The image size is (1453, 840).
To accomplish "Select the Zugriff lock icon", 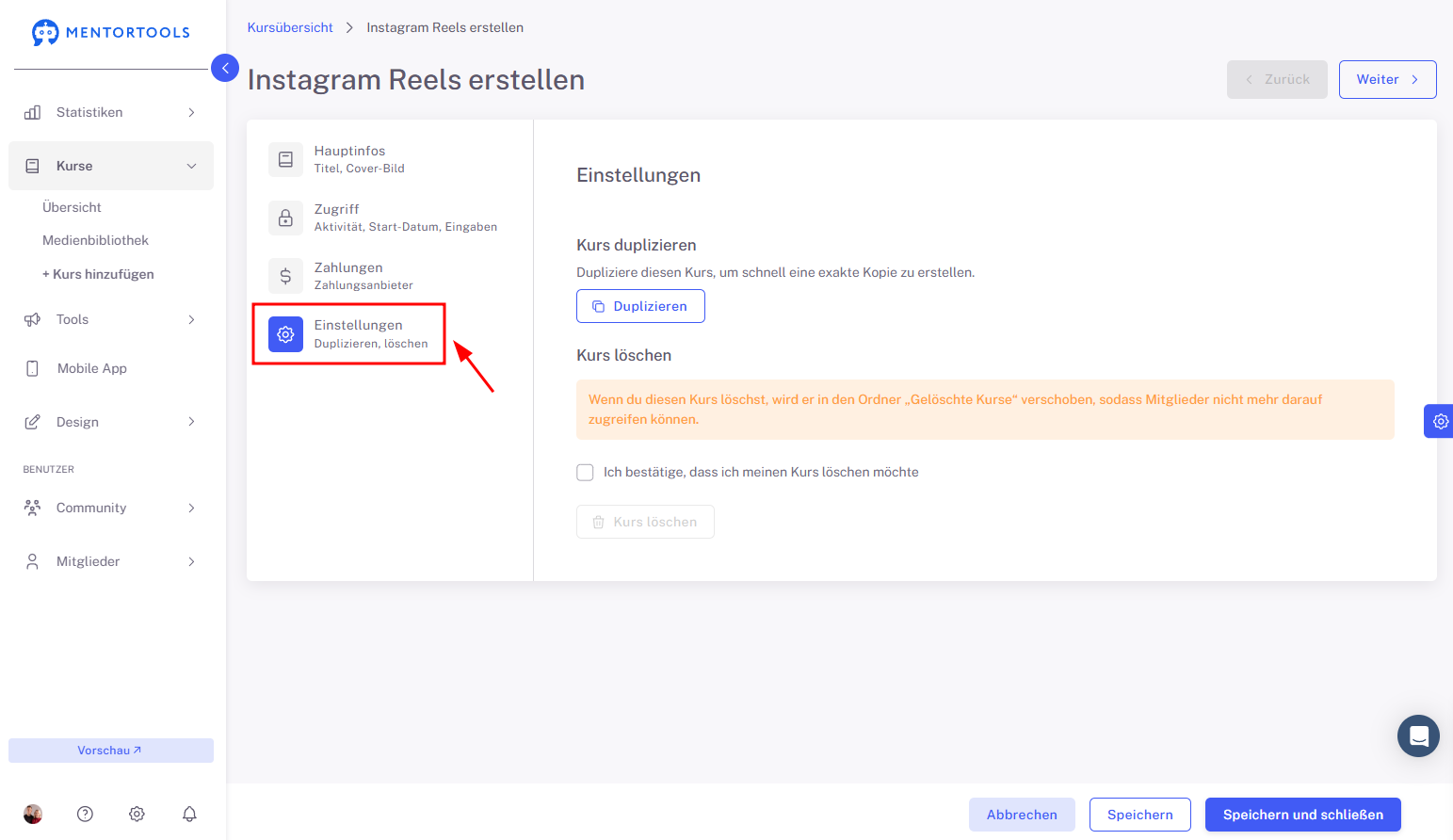I will 285,218.
